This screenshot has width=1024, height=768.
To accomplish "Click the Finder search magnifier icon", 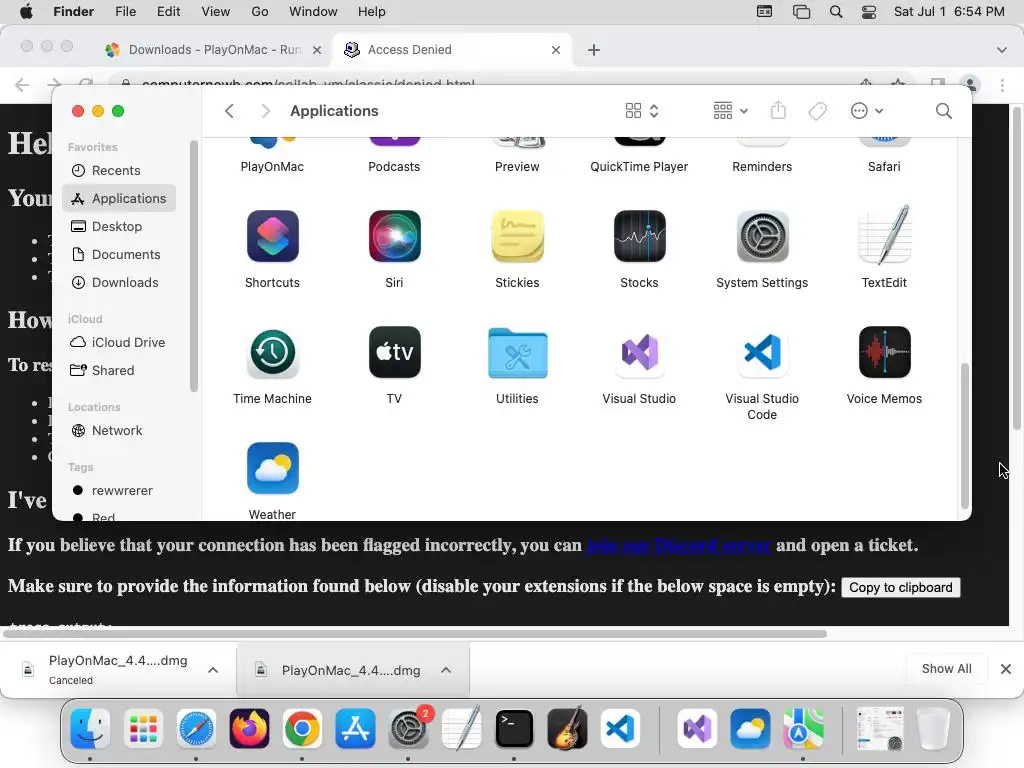I will [943, 111].
